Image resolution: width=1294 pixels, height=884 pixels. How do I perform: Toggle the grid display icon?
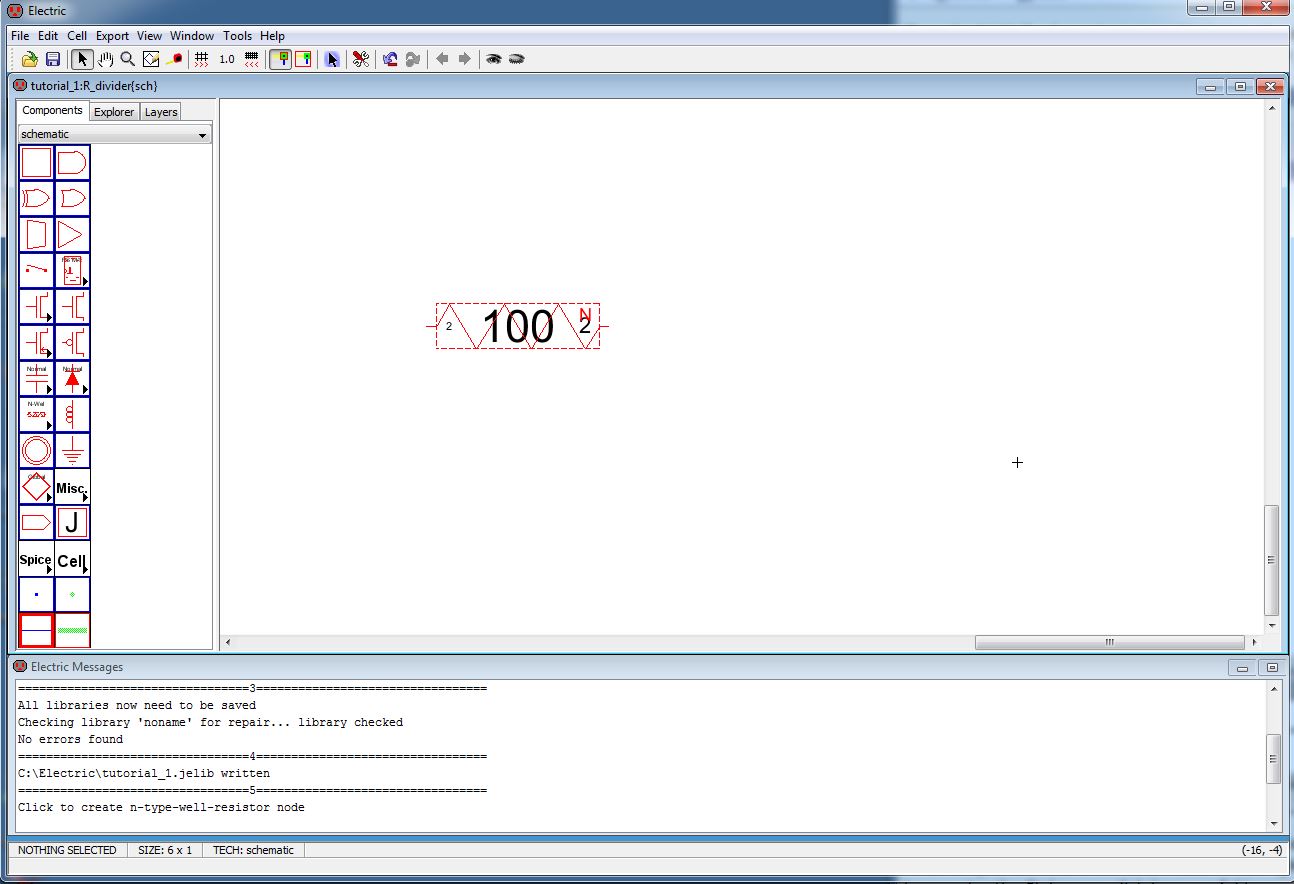(201, 59)
